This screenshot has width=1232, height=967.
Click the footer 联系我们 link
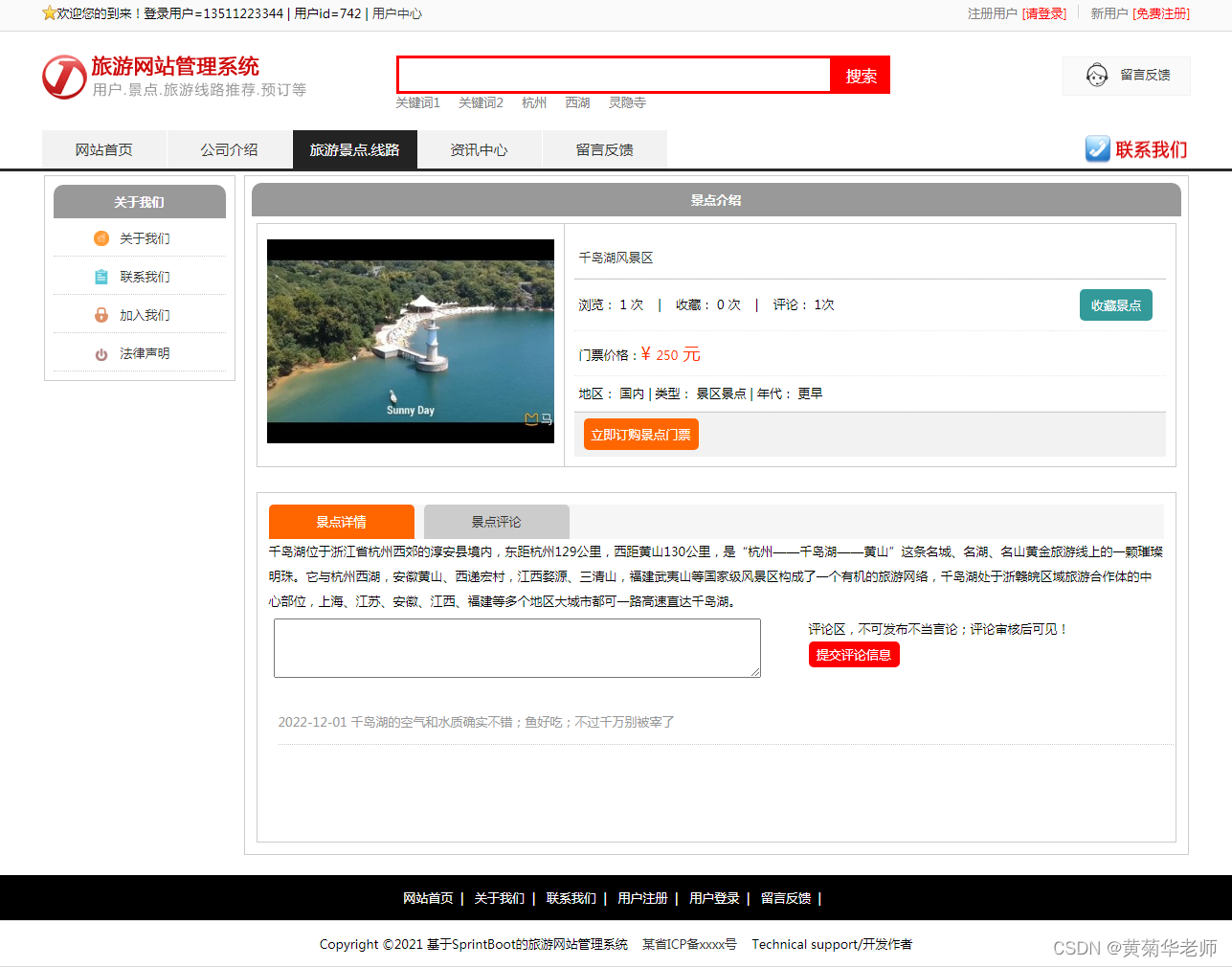571,898
